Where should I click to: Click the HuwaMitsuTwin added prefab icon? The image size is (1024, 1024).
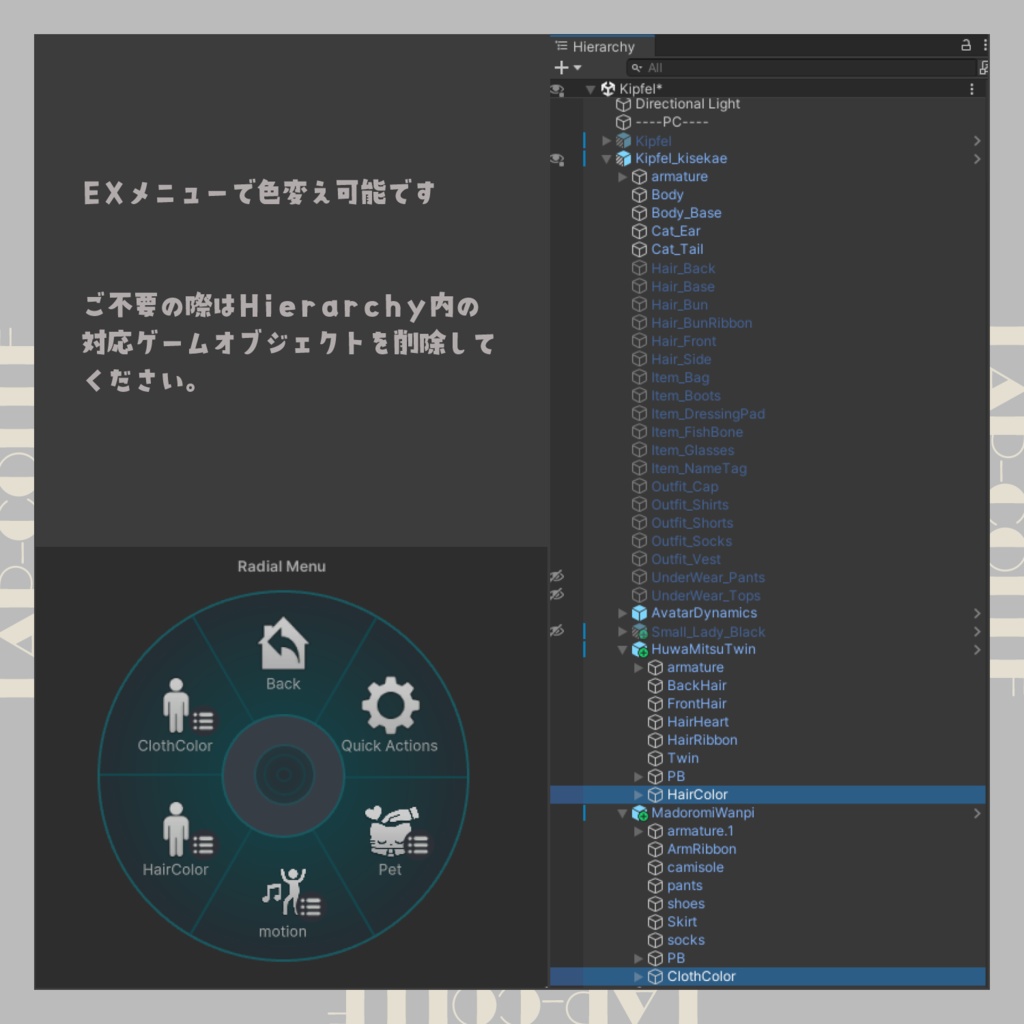click(639, 649)
